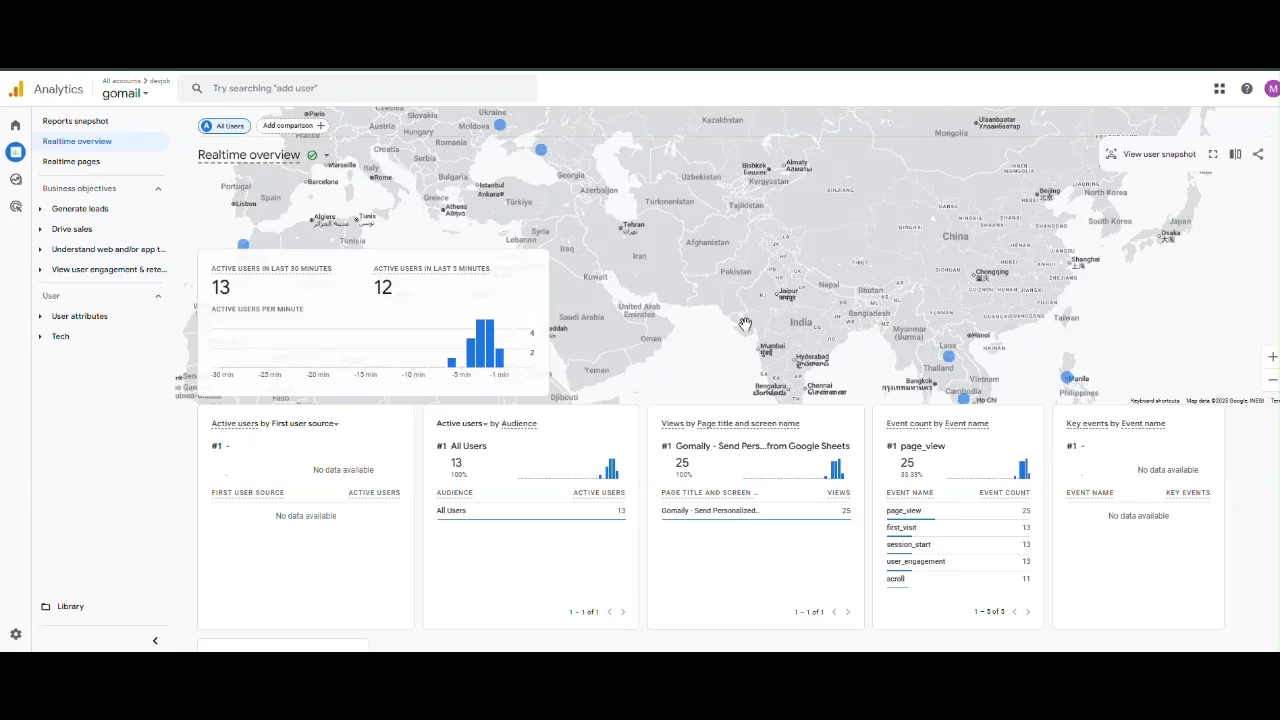The height and width of the screenshot is (720, 1280).
Task: Open the Advertising icon in left rail
Action: 15,207
